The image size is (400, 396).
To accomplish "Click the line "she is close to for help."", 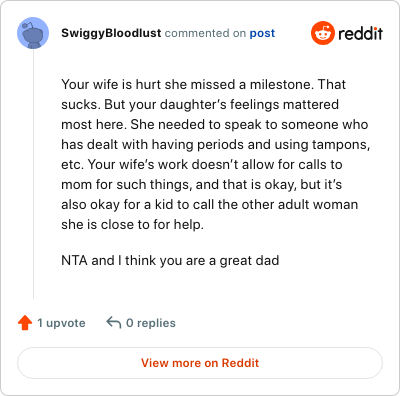I will pyautogui.click(x=132, y=224).
